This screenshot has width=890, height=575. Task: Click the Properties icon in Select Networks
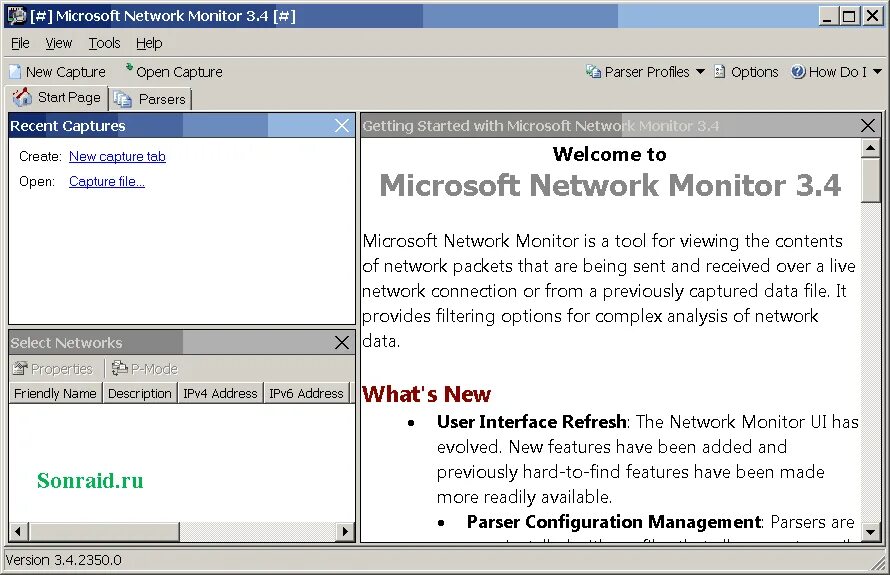point(20,368)
